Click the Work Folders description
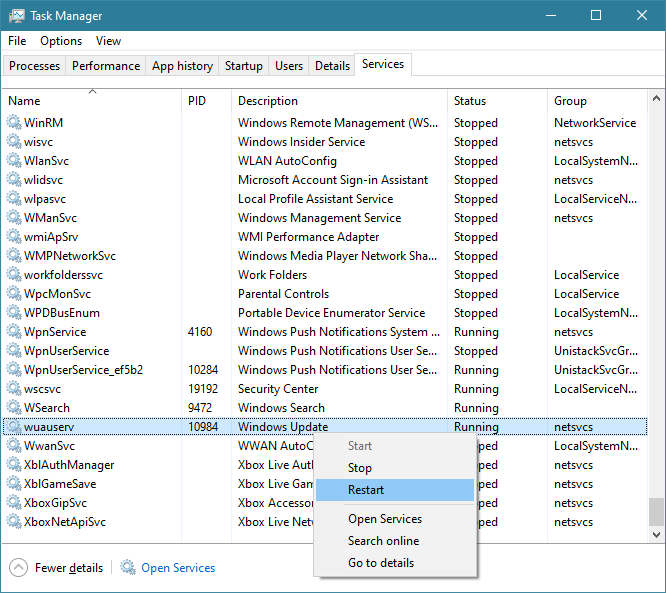 [272, 275]
